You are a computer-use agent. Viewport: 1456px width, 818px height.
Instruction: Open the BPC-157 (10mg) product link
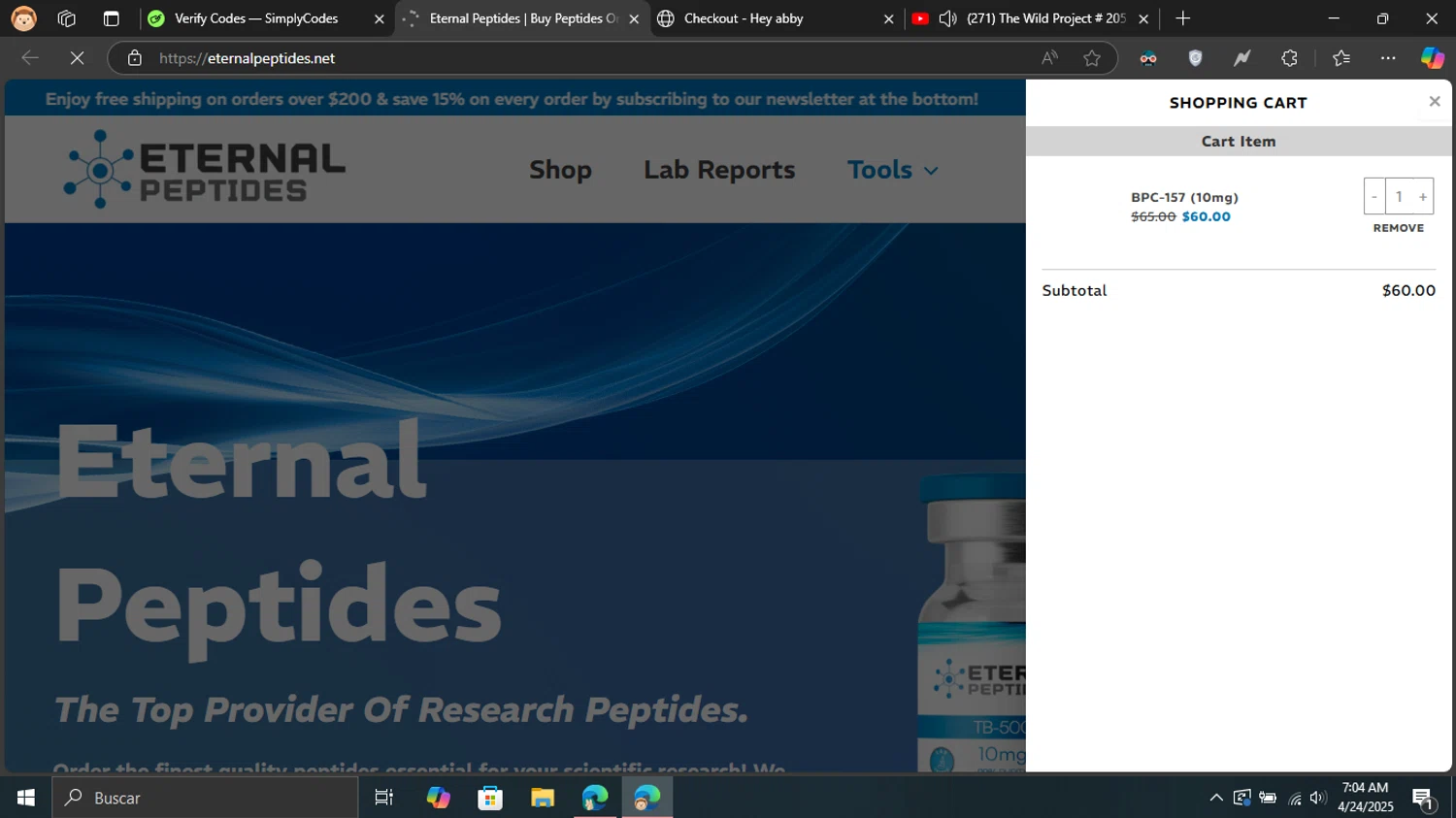1184,197
